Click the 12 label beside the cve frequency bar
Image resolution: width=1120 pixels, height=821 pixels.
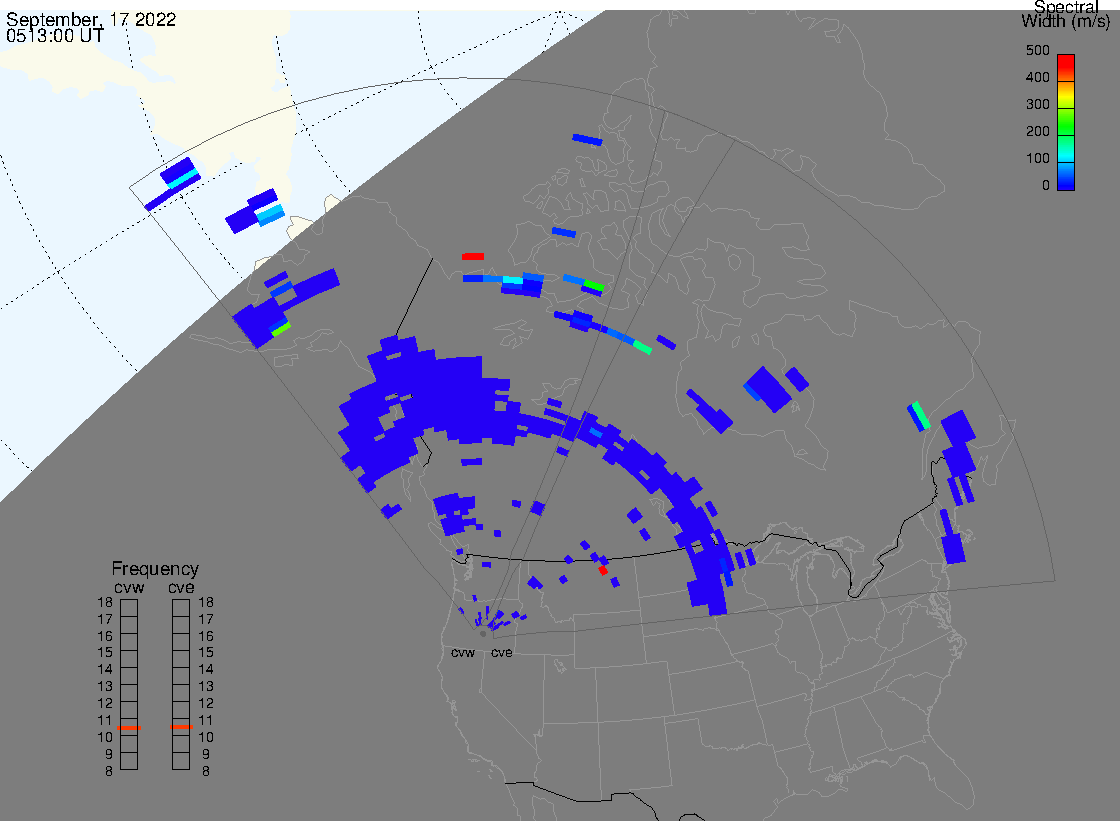point(206,704)
